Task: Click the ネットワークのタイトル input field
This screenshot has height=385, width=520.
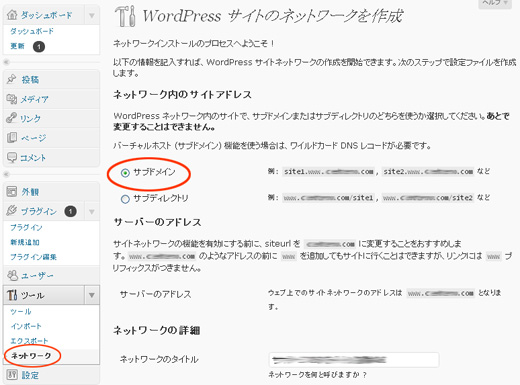Action: click(x=354, y=360)
